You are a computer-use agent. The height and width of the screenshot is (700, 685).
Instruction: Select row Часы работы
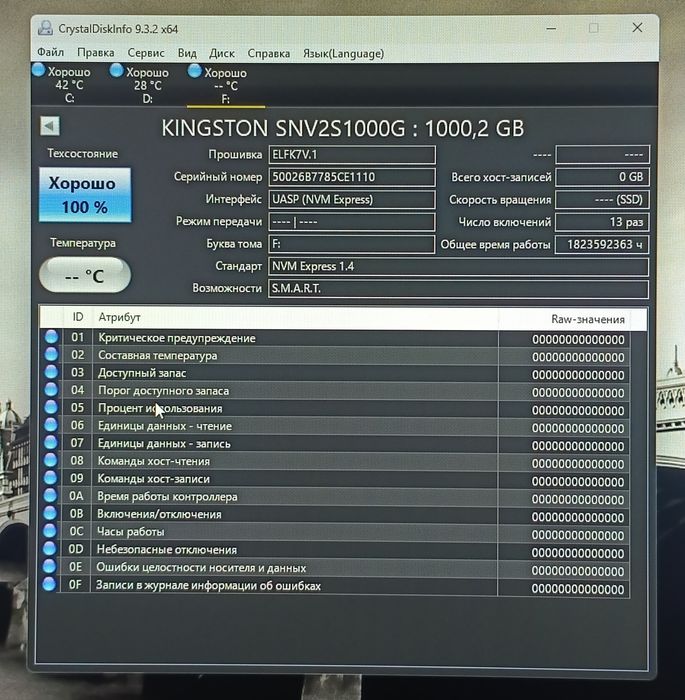point(336,533)
